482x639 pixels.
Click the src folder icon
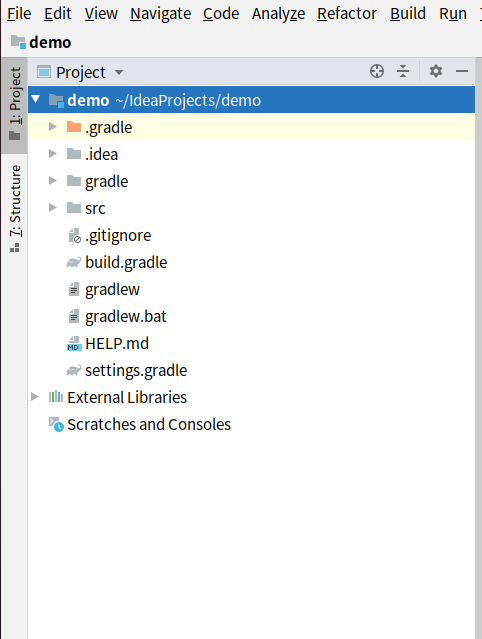coord(74,207)
